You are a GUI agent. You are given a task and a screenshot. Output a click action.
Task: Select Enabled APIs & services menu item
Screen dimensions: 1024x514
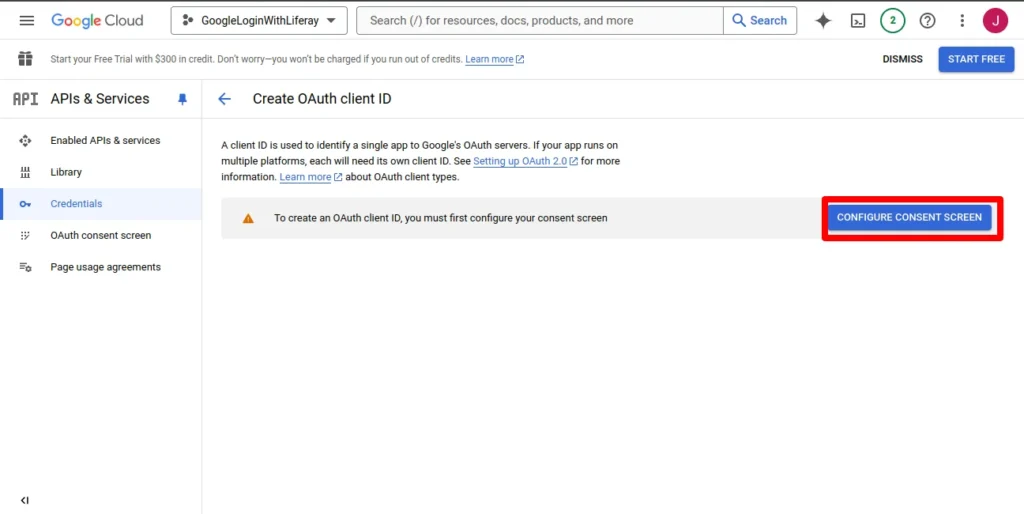click(105, 141)
